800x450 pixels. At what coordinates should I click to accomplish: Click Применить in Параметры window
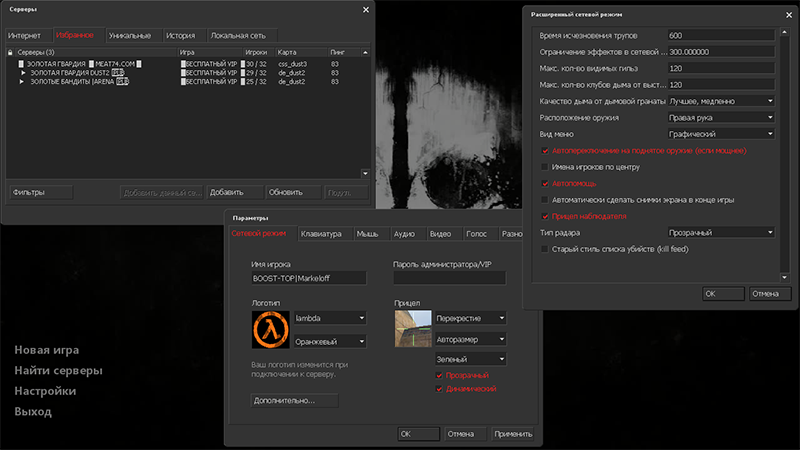(x=513, y=434)
